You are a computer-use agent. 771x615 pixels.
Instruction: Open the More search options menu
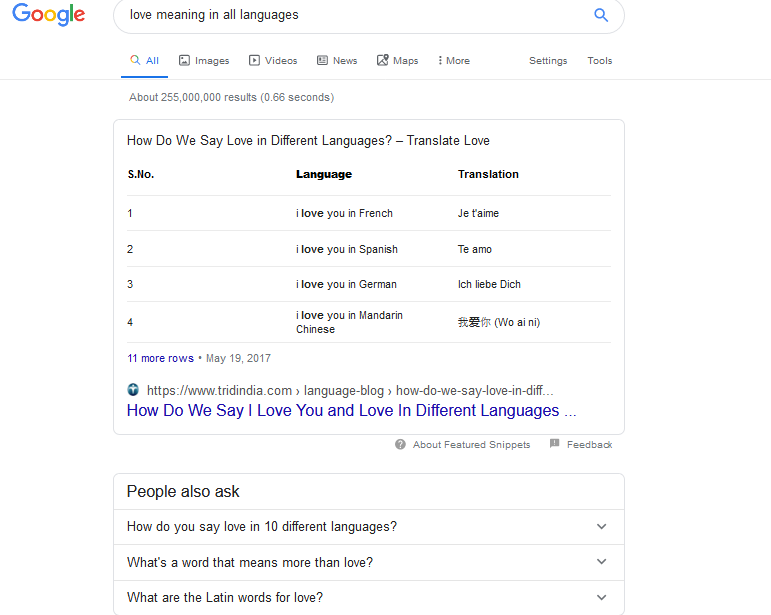pyautogui.click(x=454, y=60)
